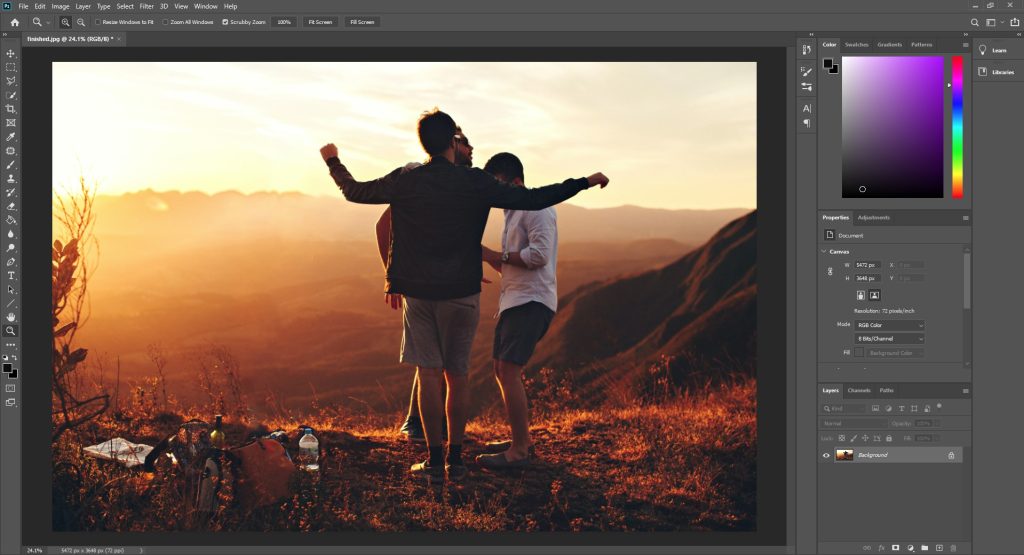Click the create new layer icon
Viewport: 1024px width, 555px height.
point(939,548)
